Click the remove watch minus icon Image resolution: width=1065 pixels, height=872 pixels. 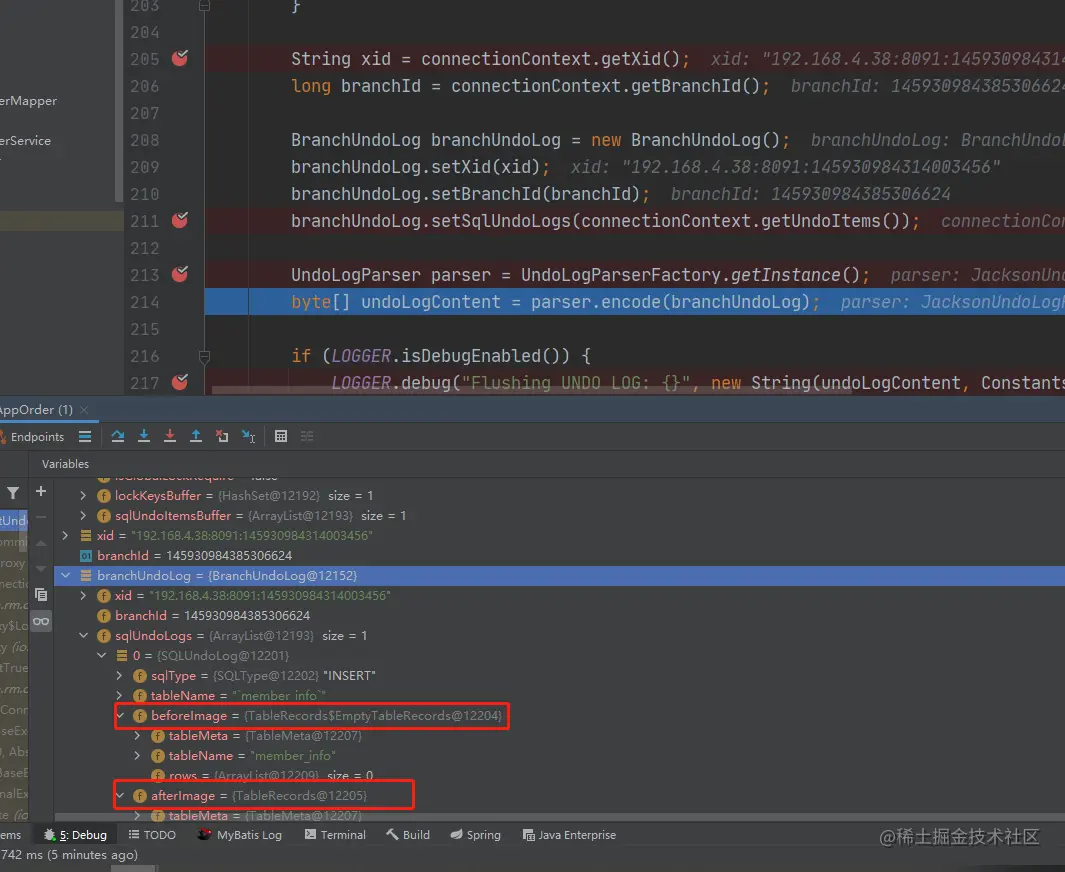(x=41, y=517)
